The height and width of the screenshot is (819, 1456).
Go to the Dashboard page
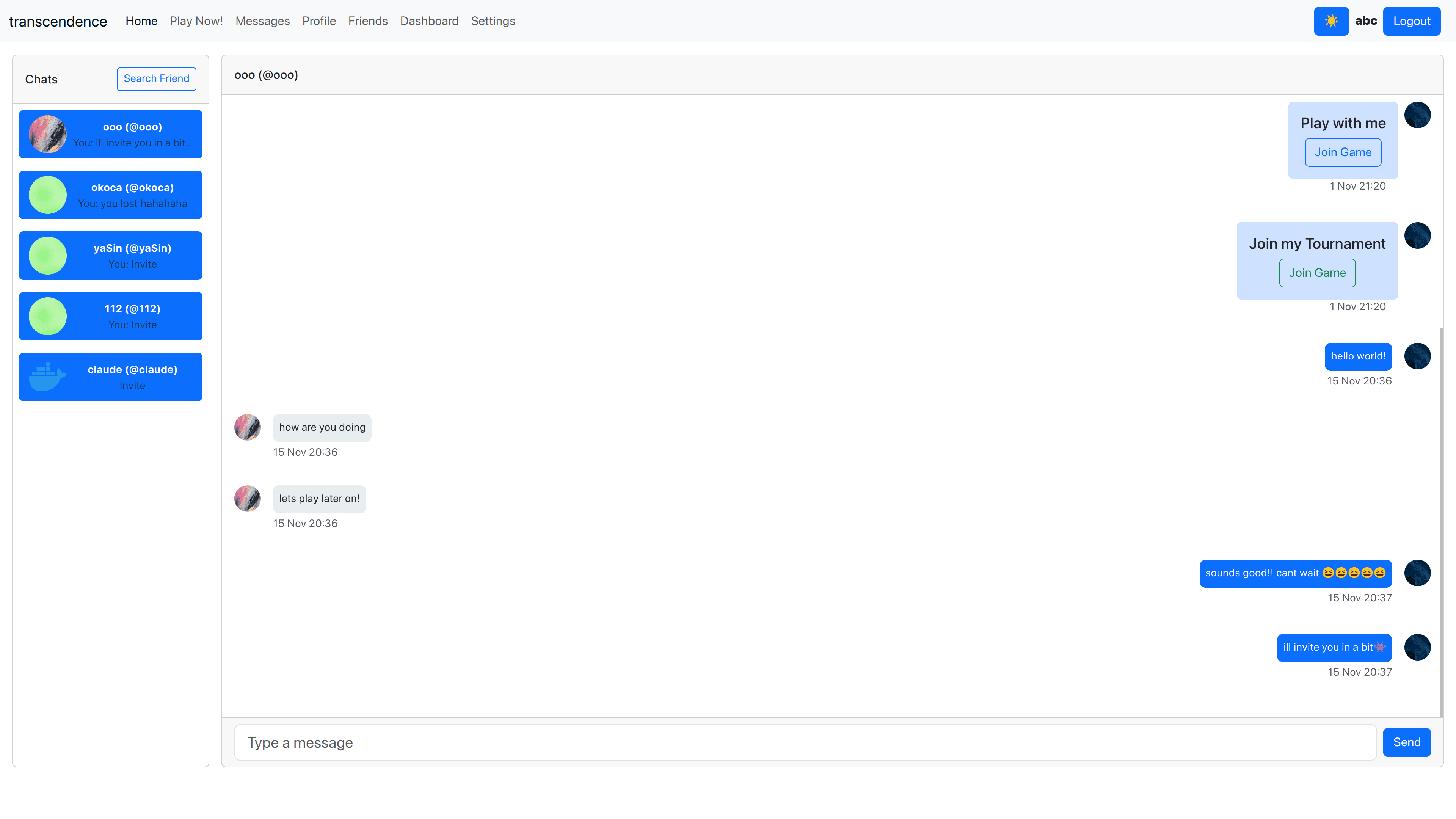tap(429, 21)
